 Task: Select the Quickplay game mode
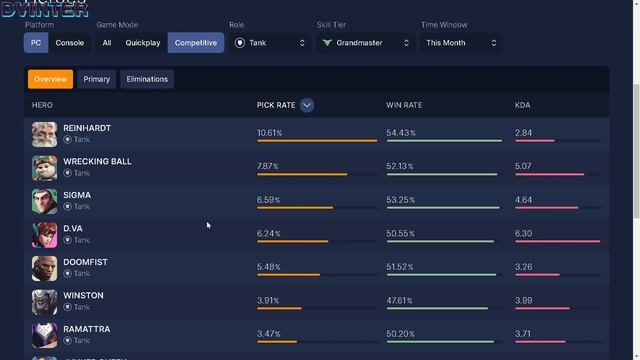pyautogui.click(x=143, y=42)
